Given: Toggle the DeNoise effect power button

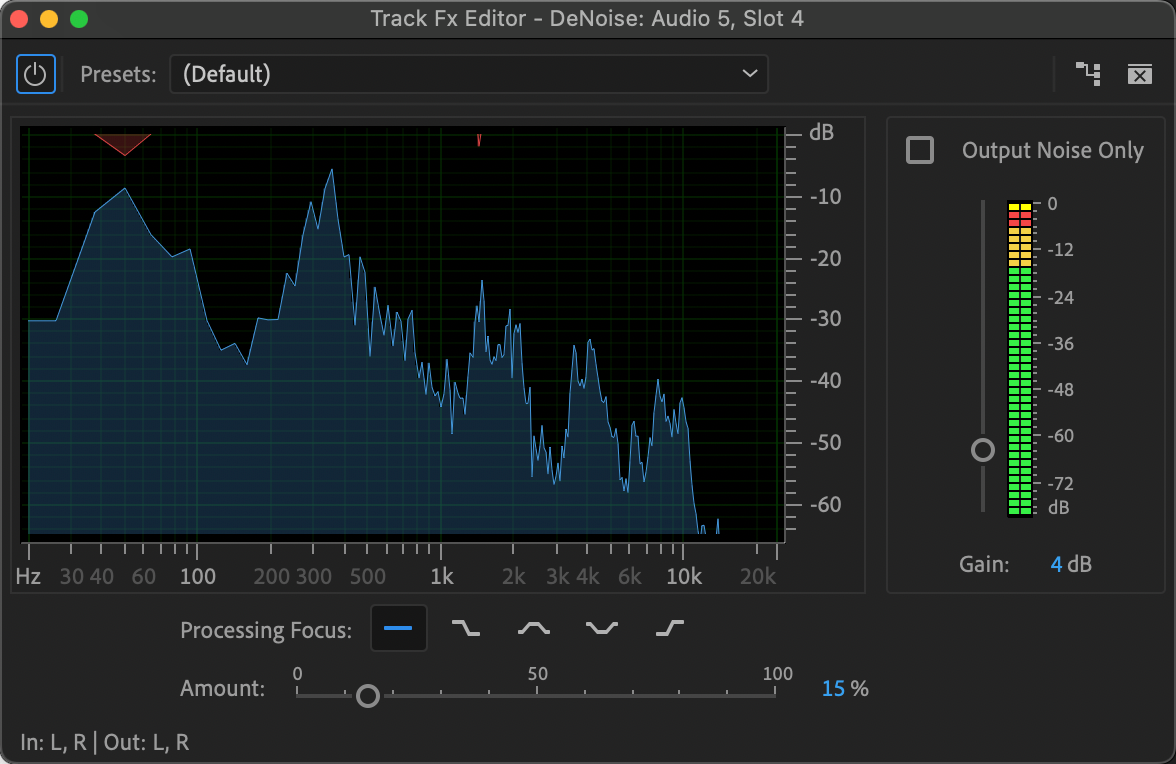Looking at the screenshot, I should 35,74.
